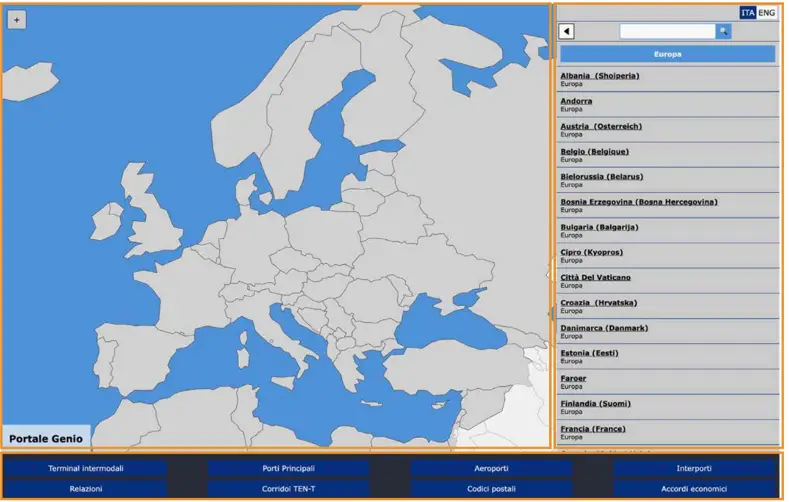The height and width of the screenshot is (502, 789).
Task: Collapse side panel using divider arrow
Action: point(550,314)
